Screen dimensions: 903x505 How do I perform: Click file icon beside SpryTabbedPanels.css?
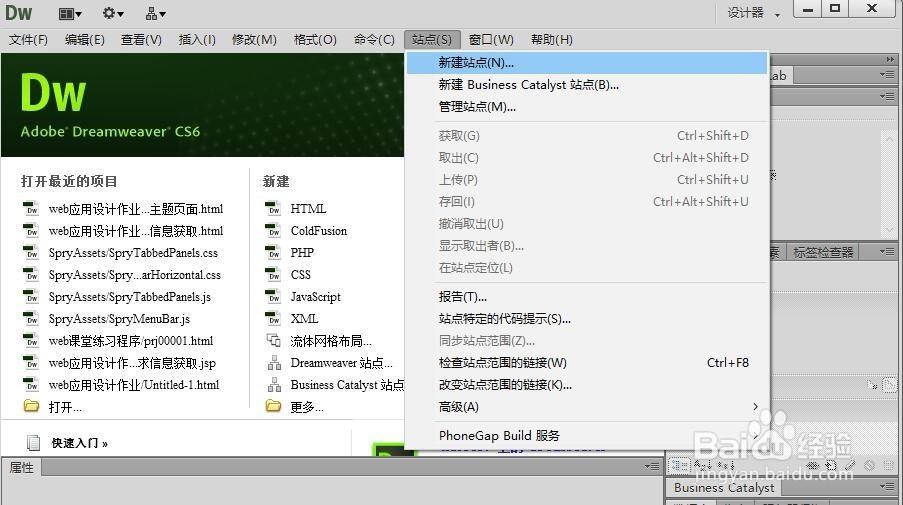[31, 253]
